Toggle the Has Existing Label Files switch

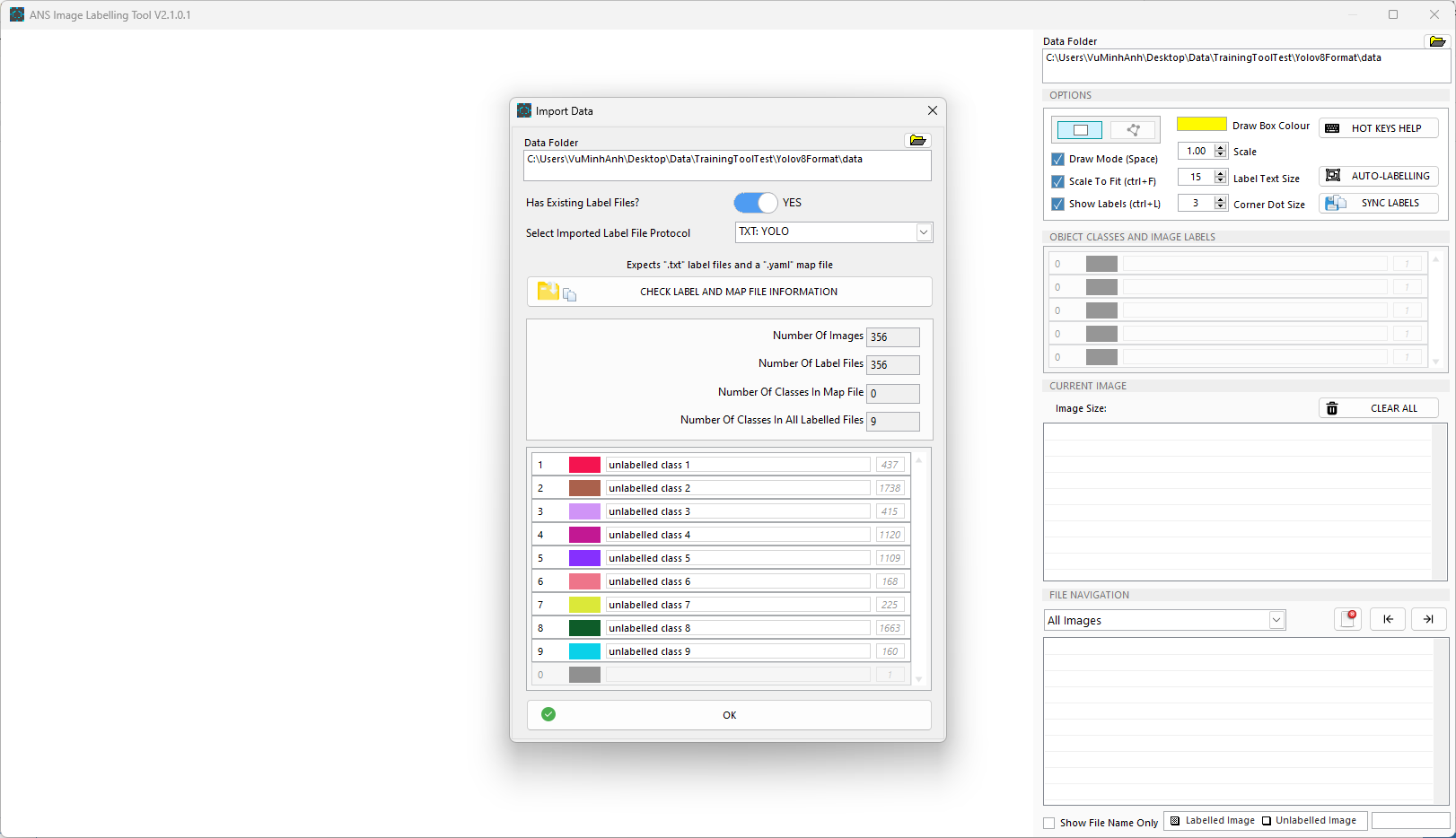pyautogui.click(x=756, y=203)
